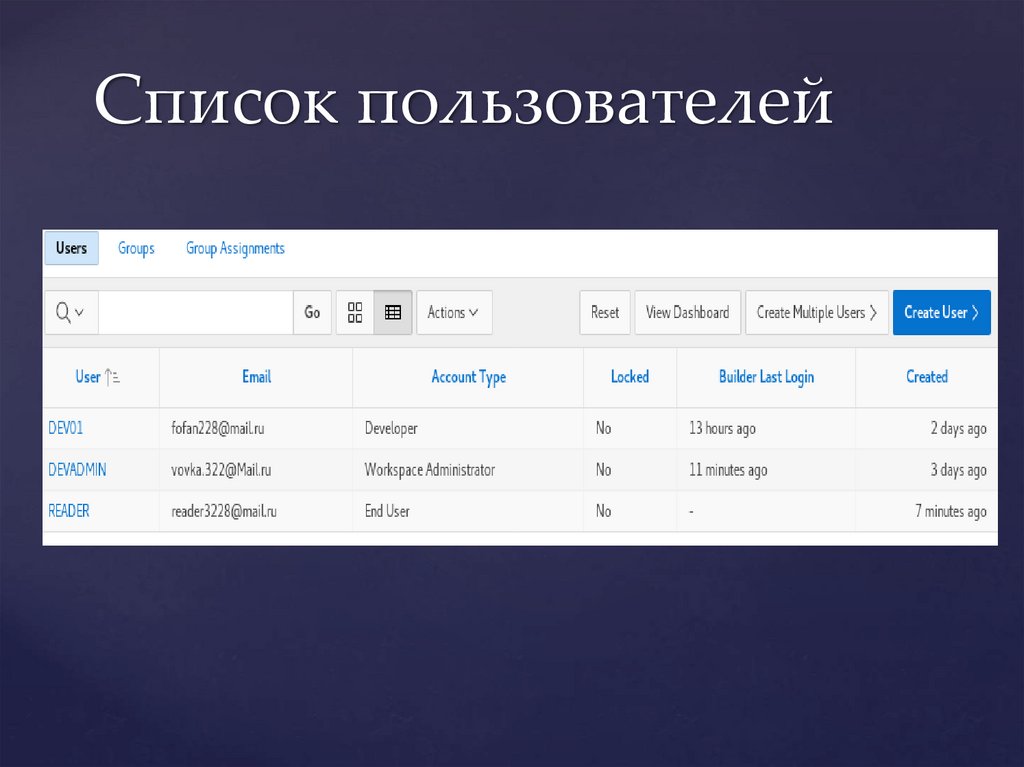Expand the search column selector chevron
The height and width of the screenshot is (767, 1024).
[77, 312]
